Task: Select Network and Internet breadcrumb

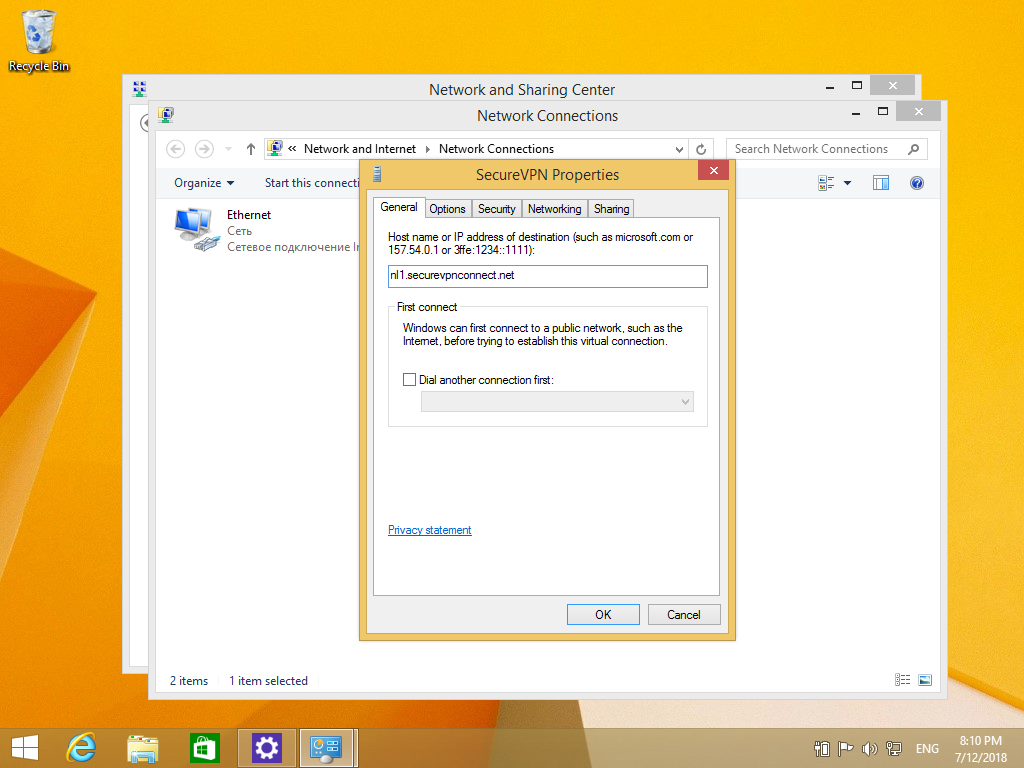Action: (360, 149)
